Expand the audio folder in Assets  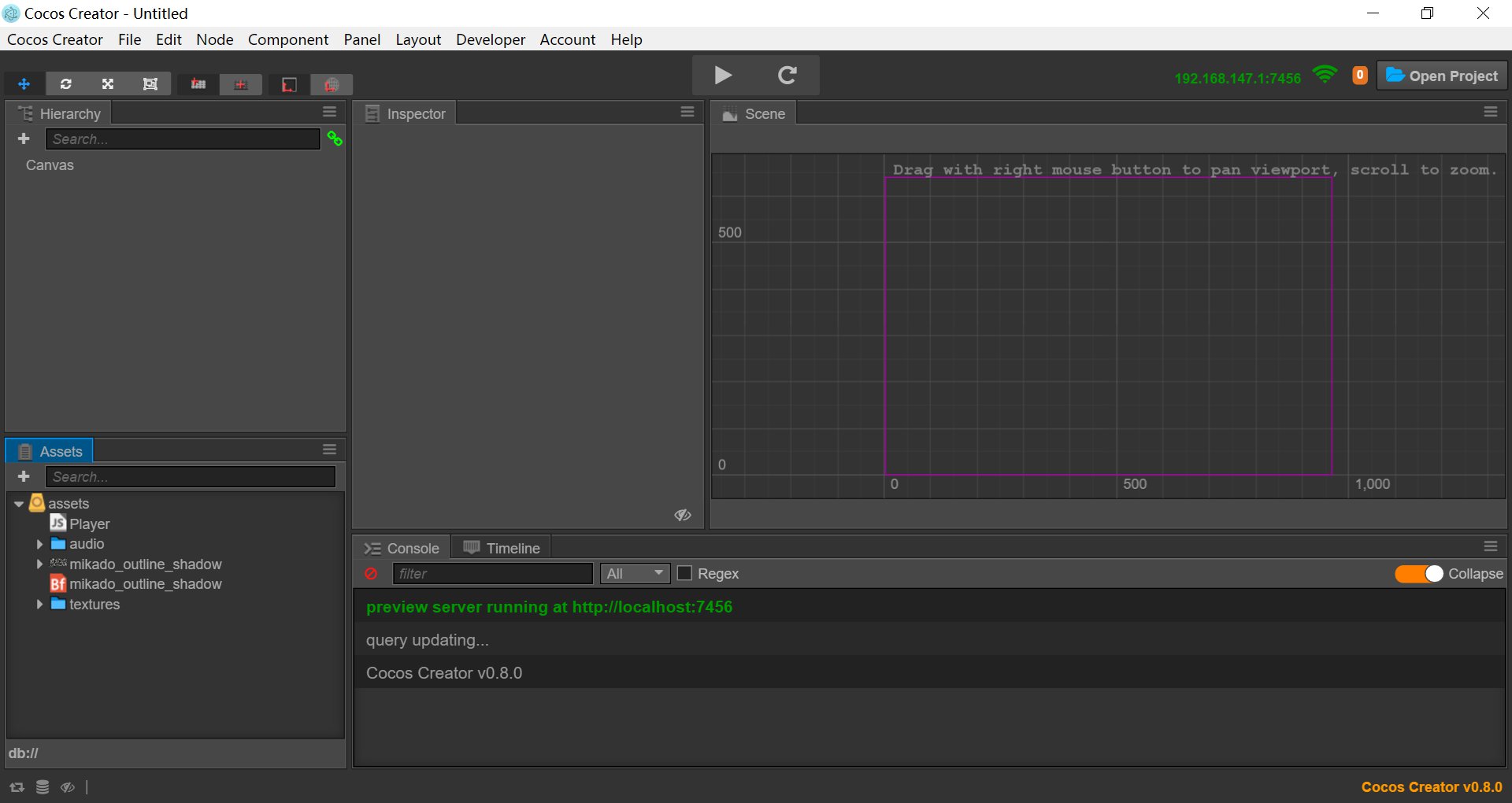tap(40, 544)
